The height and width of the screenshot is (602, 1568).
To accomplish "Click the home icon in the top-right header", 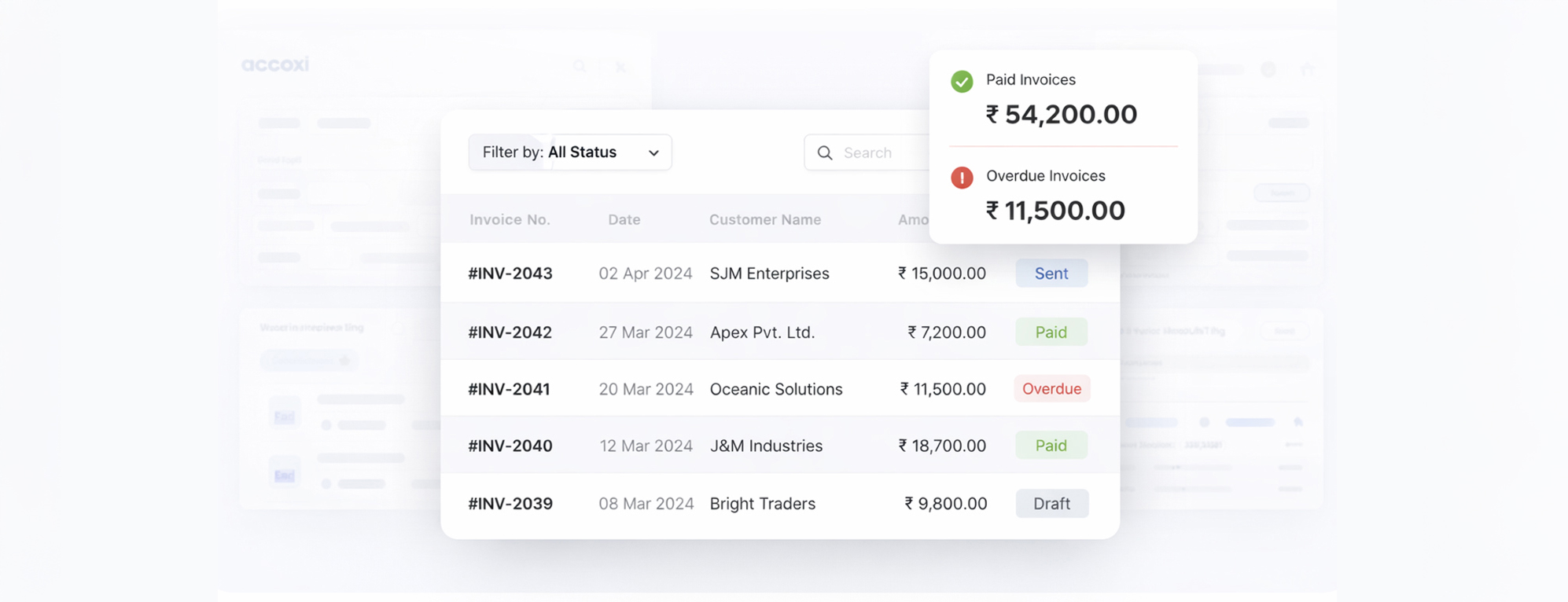I will click(1307, 69).
